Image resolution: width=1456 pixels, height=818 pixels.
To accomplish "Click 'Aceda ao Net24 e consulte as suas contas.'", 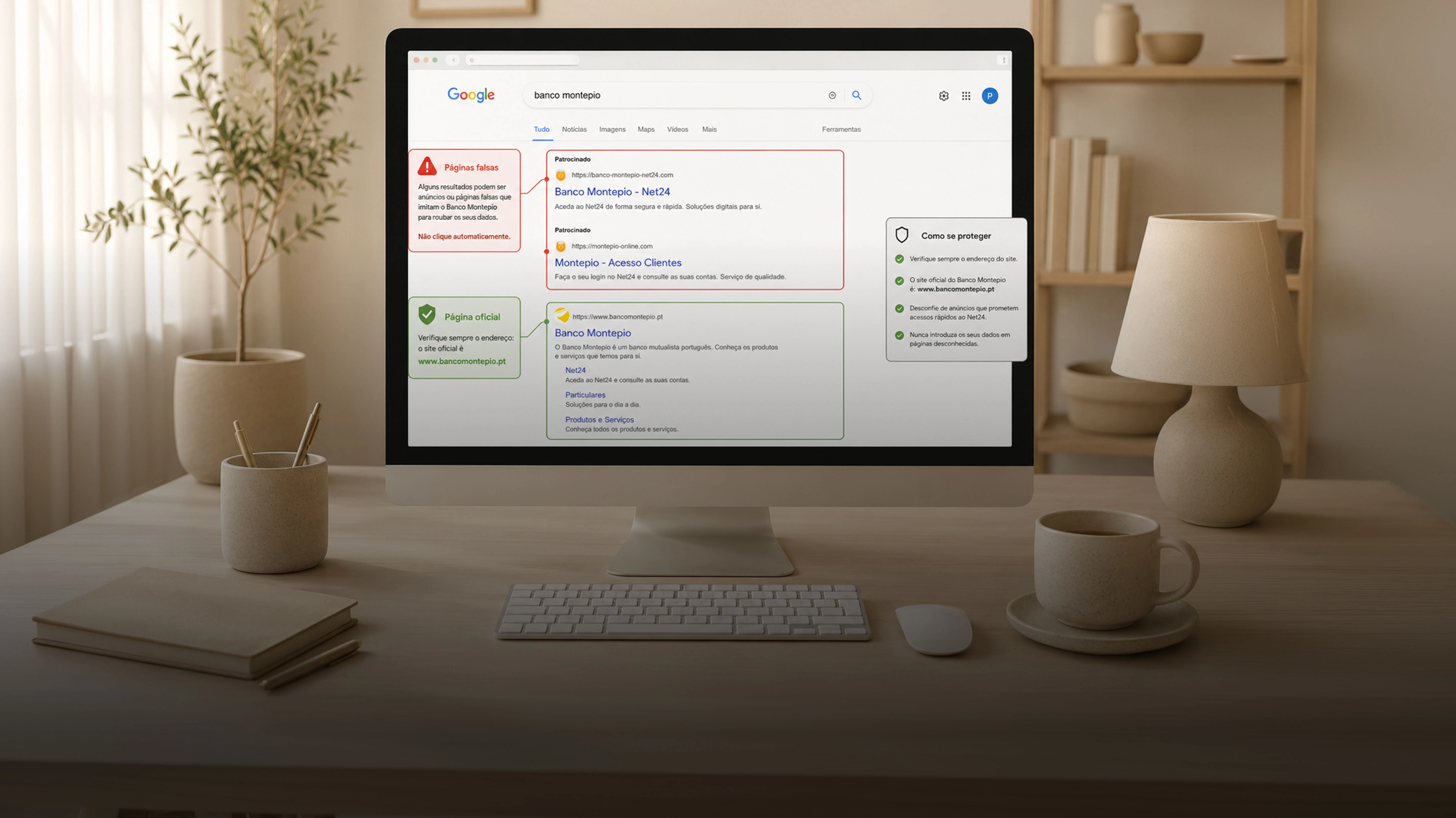I will pyautogui.click(x=627, y=380).
